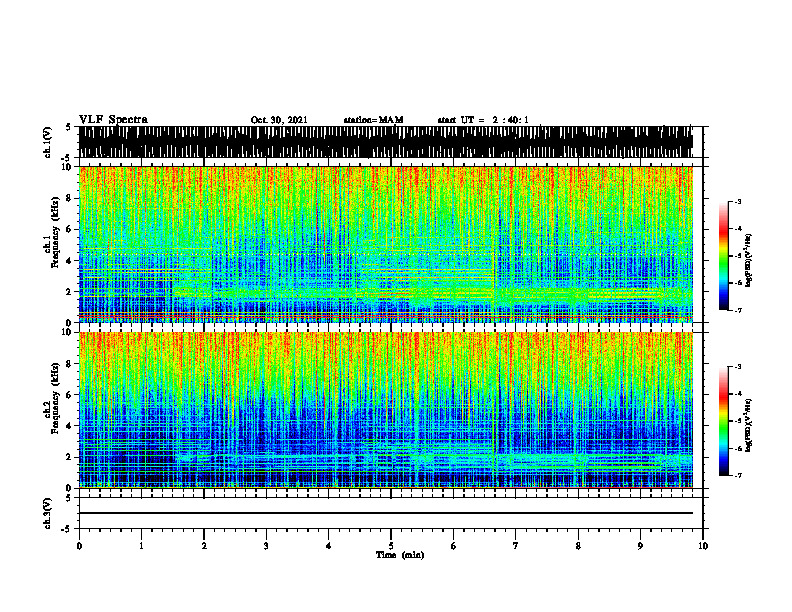Screen dimensions: 792x612
Task: Click the "10" kHz tick on ch.2 frequency axis
Action: [x=68, y=332]
